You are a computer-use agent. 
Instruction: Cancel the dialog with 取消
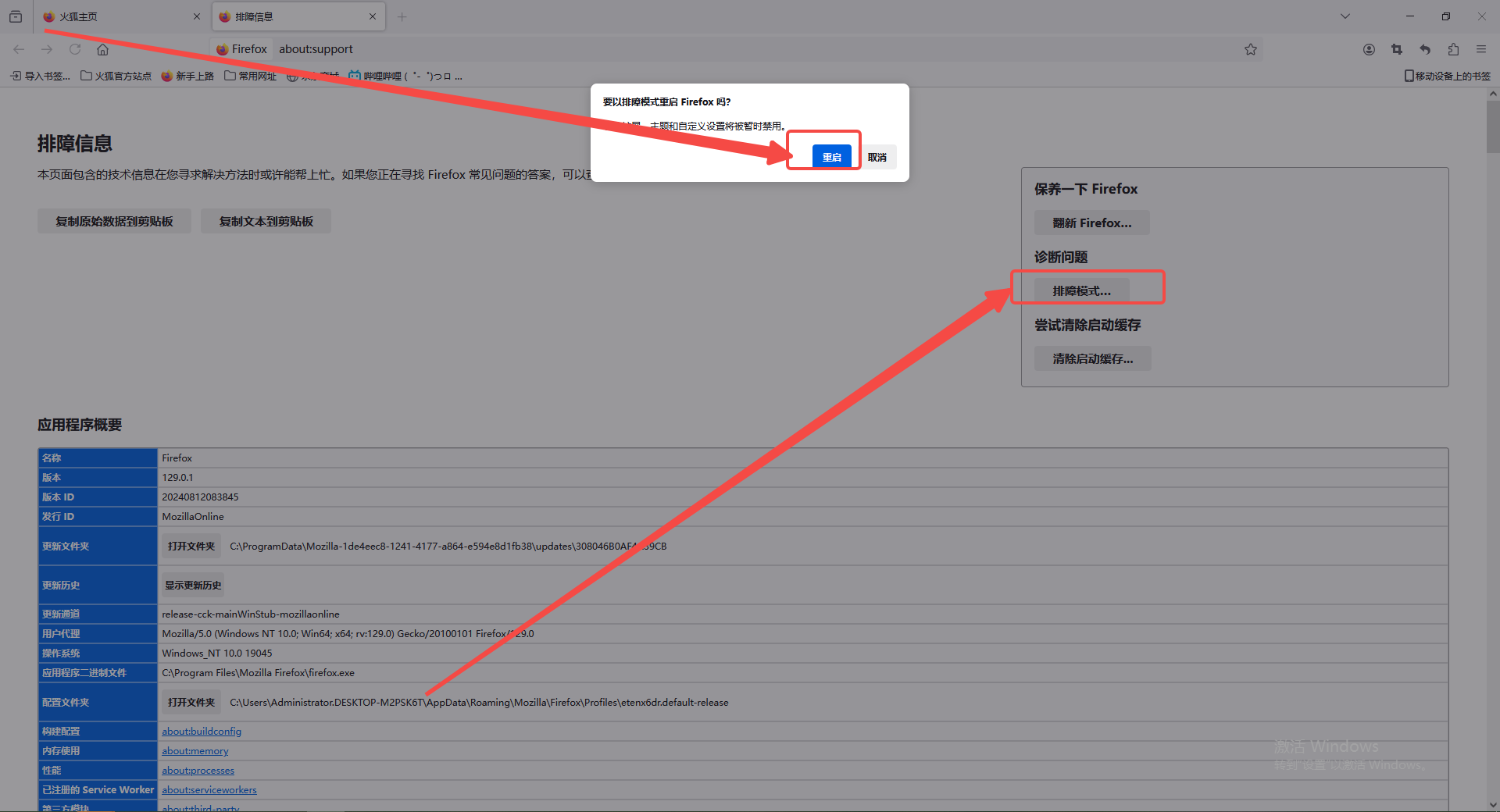(x=877, y=157)
